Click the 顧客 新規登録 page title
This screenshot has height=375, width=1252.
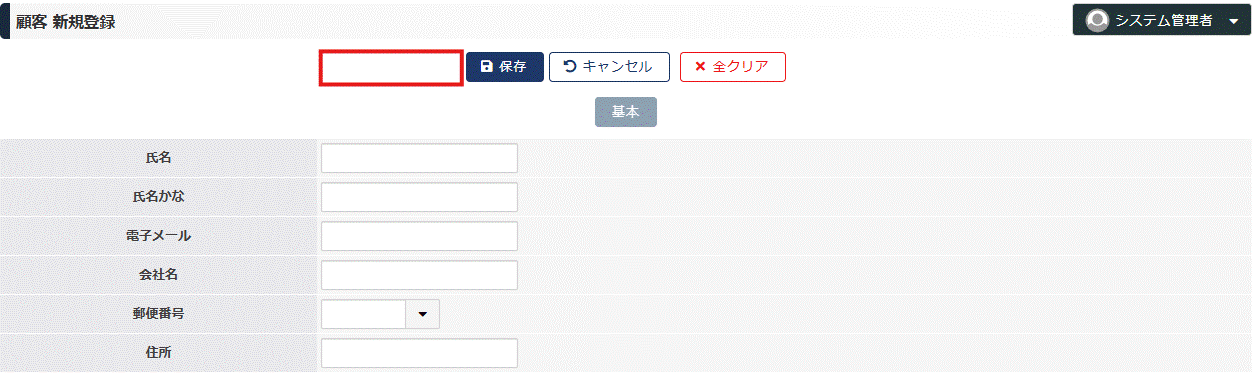tap(65, 22)
